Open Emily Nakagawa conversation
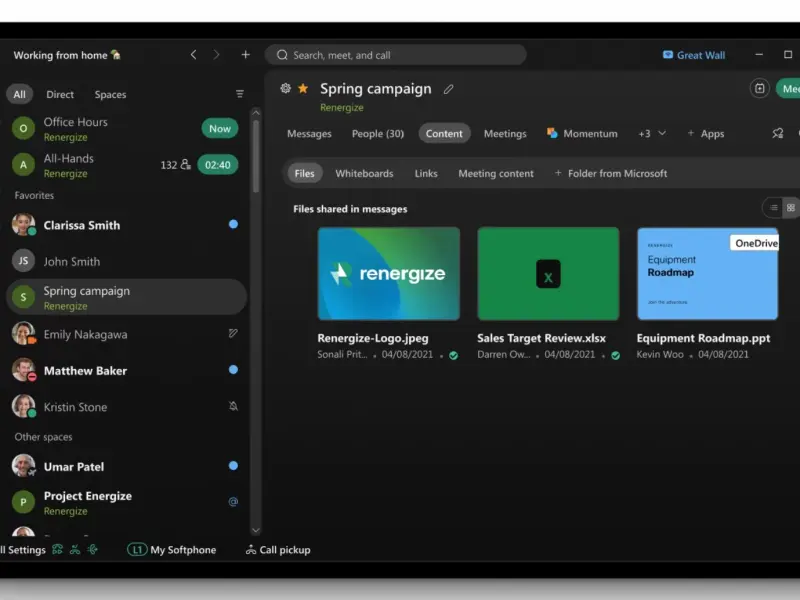Image resolution: width=800 pixels, height=600 pixels. [x=125, y=334]
